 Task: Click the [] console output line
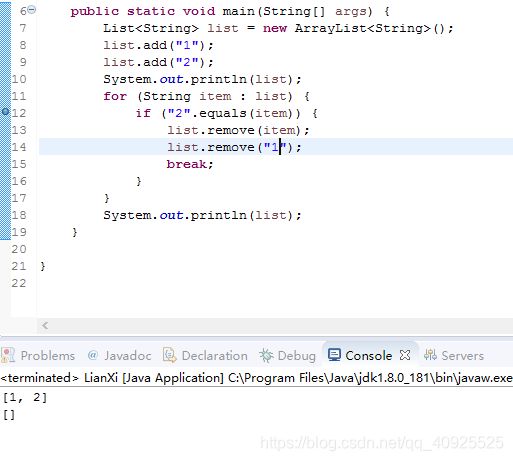point(9,414)
